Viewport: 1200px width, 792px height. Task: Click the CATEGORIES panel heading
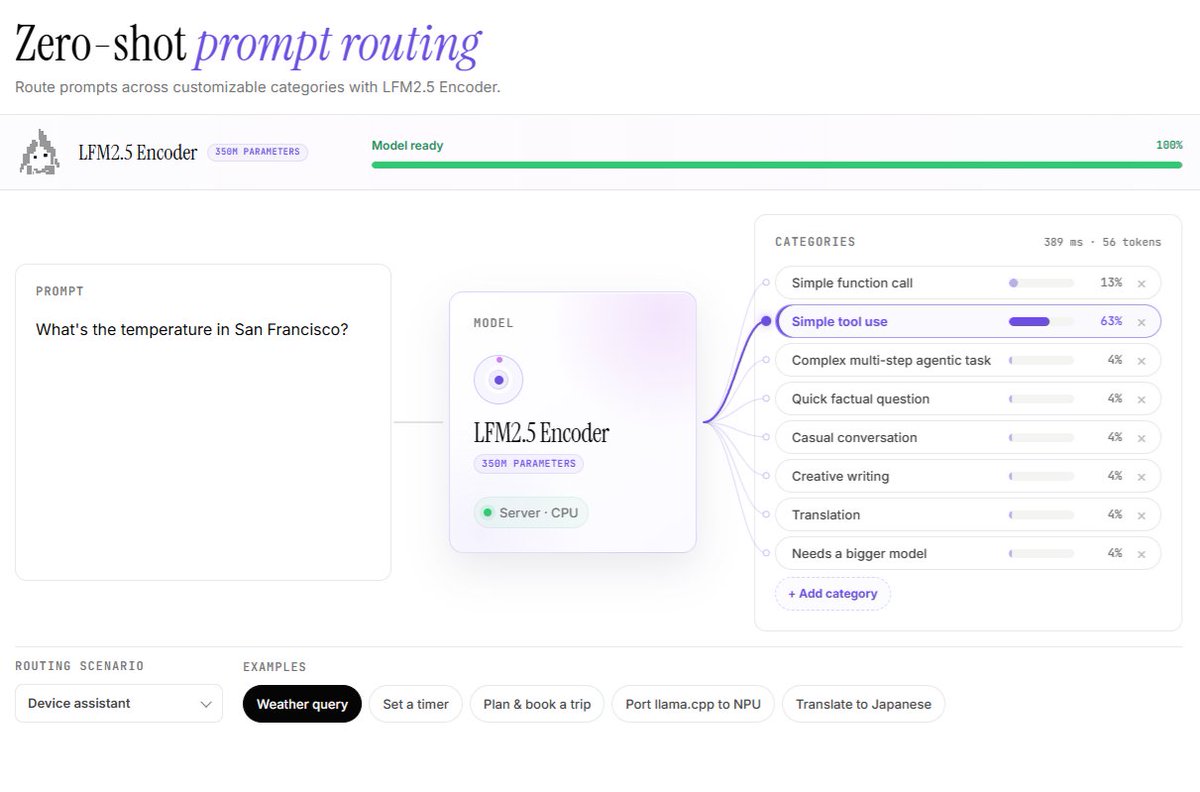pos(815,242)
